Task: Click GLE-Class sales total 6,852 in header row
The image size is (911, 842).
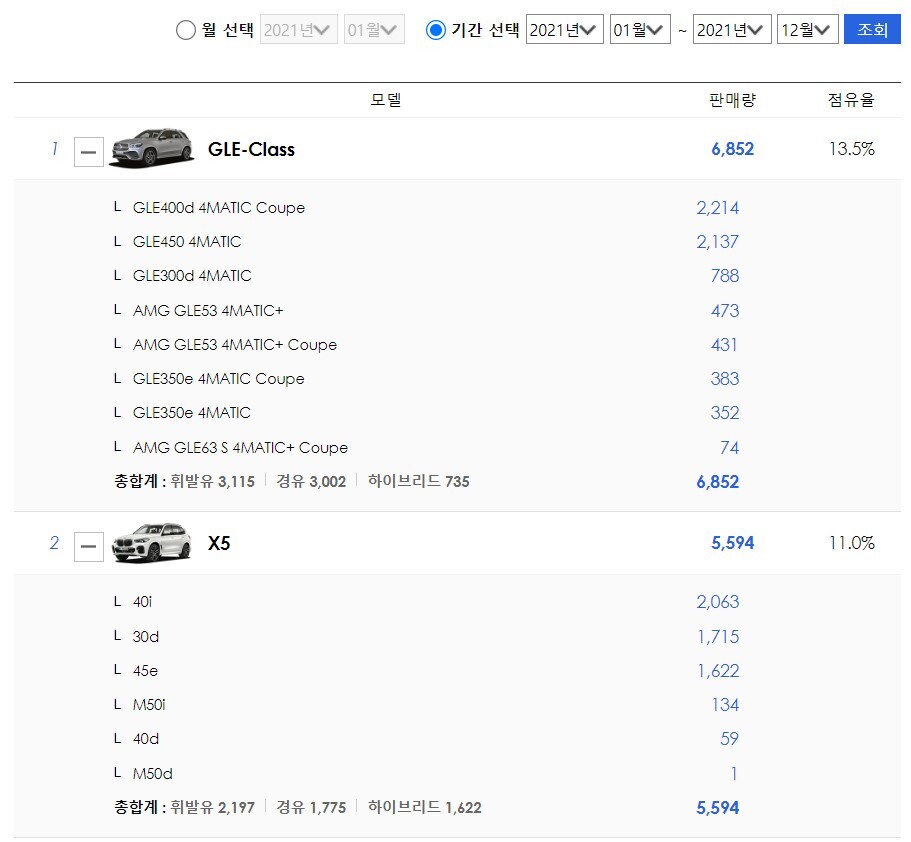Action: click(x=733, y=149)
